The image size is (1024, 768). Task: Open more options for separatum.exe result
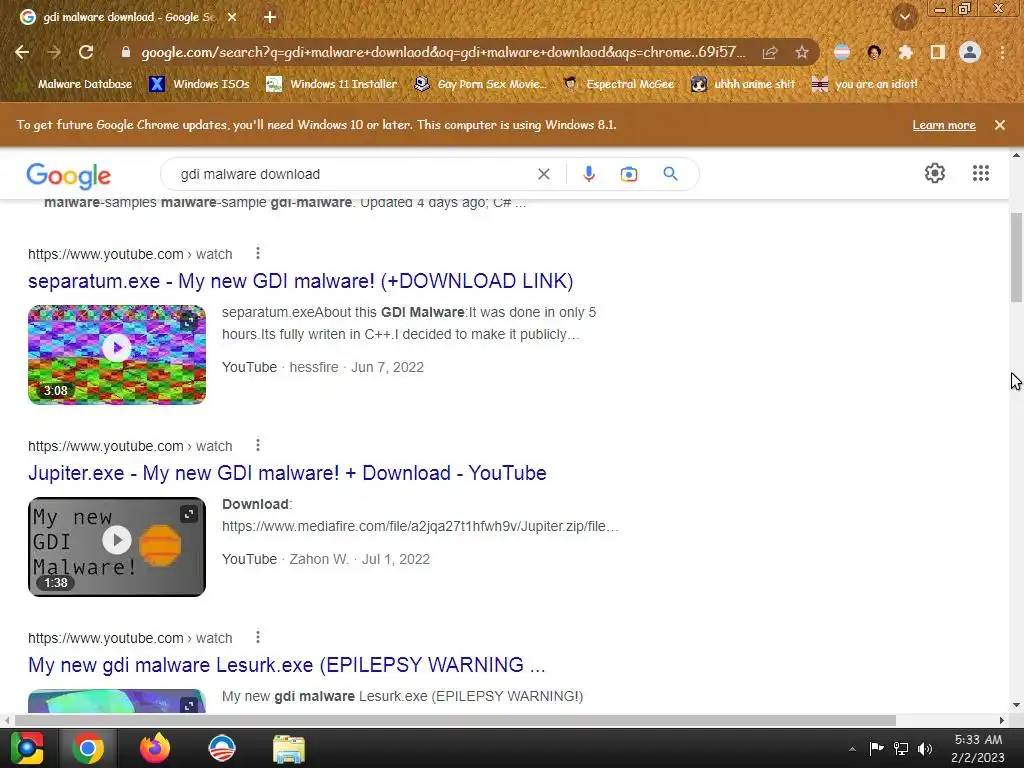[258, 253]
